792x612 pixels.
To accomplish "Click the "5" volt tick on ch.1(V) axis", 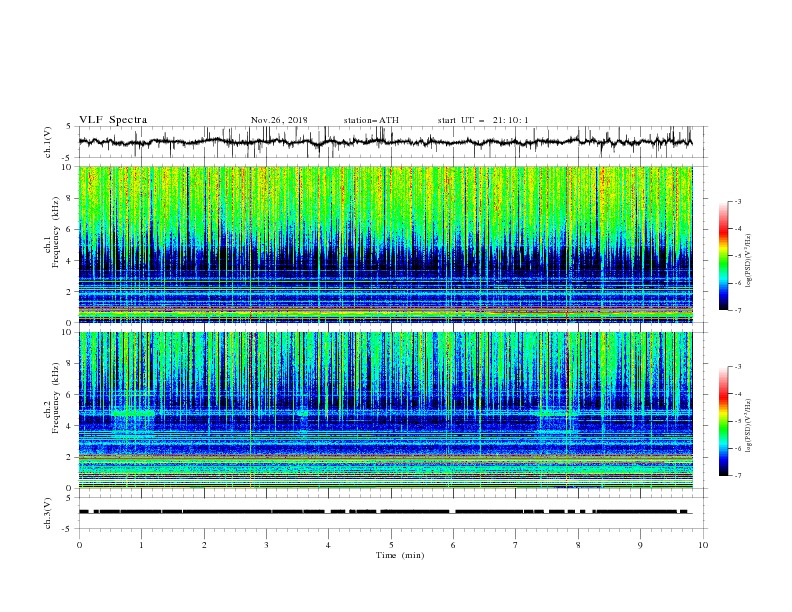I will click(70, 127).
